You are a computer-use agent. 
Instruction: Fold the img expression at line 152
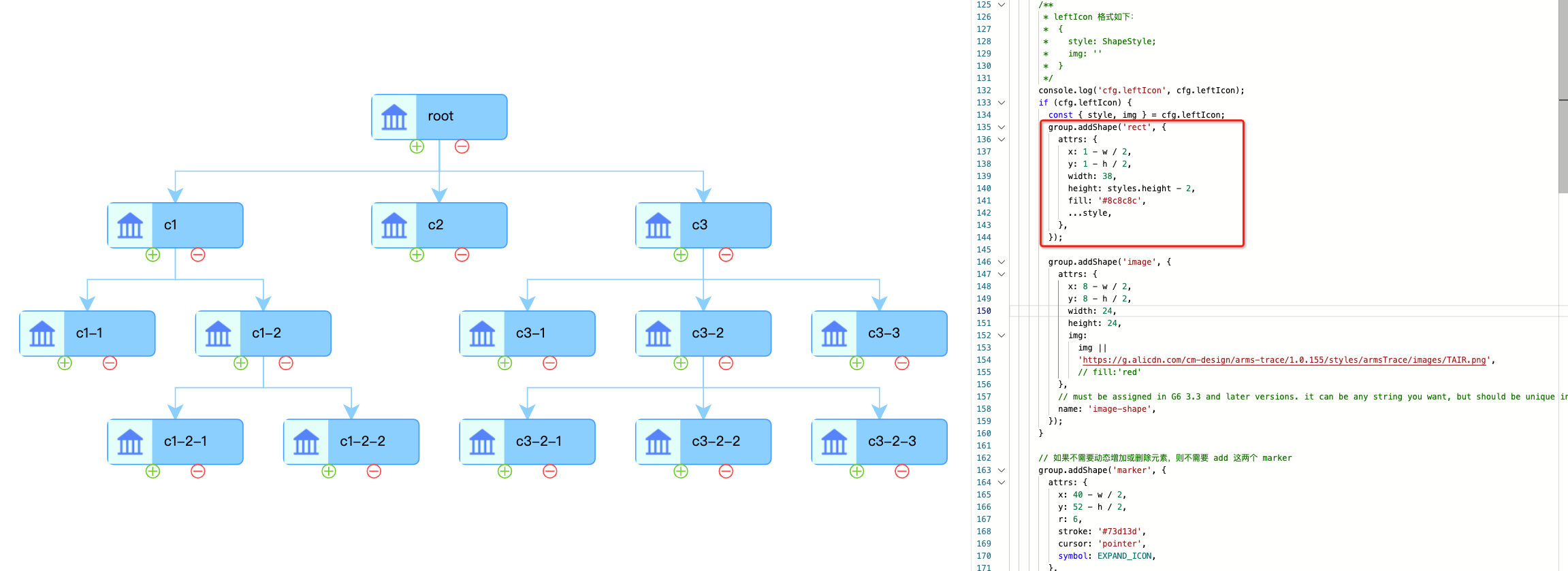[x=1002, y=336]
